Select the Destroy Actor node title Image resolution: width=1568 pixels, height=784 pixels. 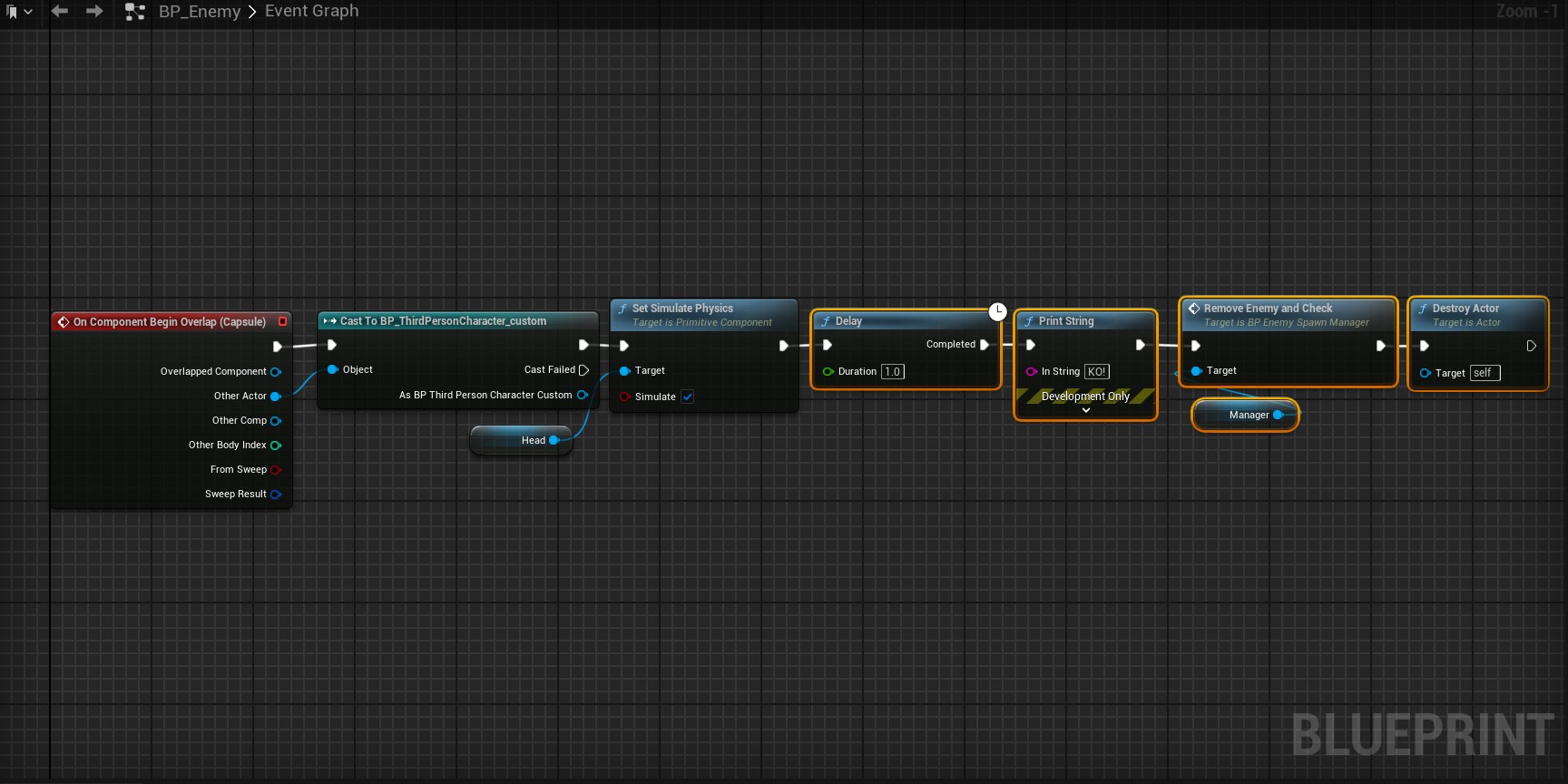[x=1465, y=309]
